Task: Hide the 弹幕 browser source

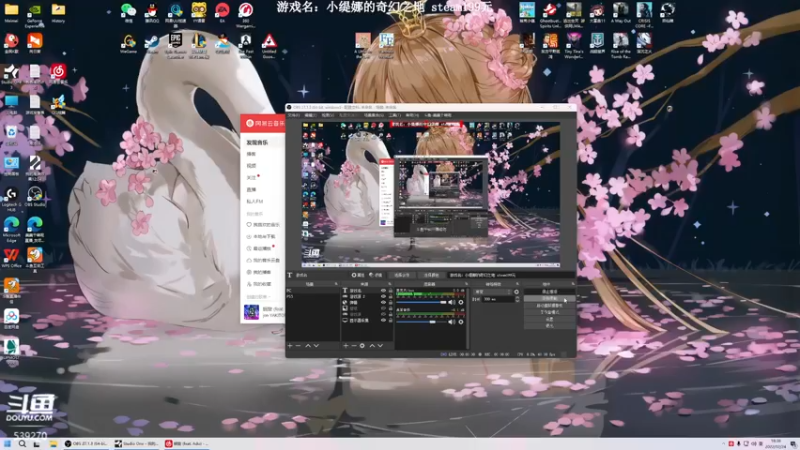Action: coord(383,303)
